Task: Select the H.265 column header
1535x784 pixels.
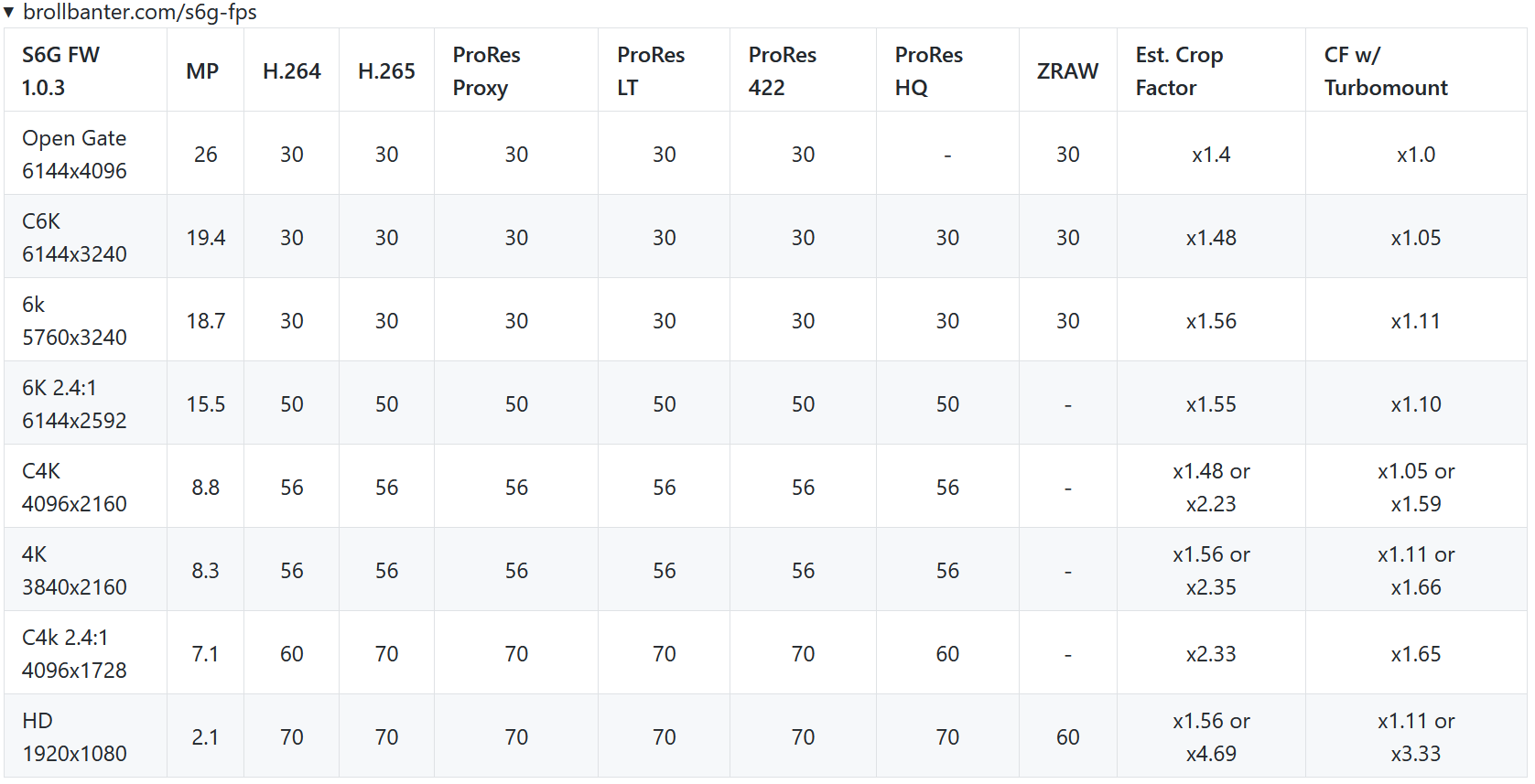Action: coord(386,71)
